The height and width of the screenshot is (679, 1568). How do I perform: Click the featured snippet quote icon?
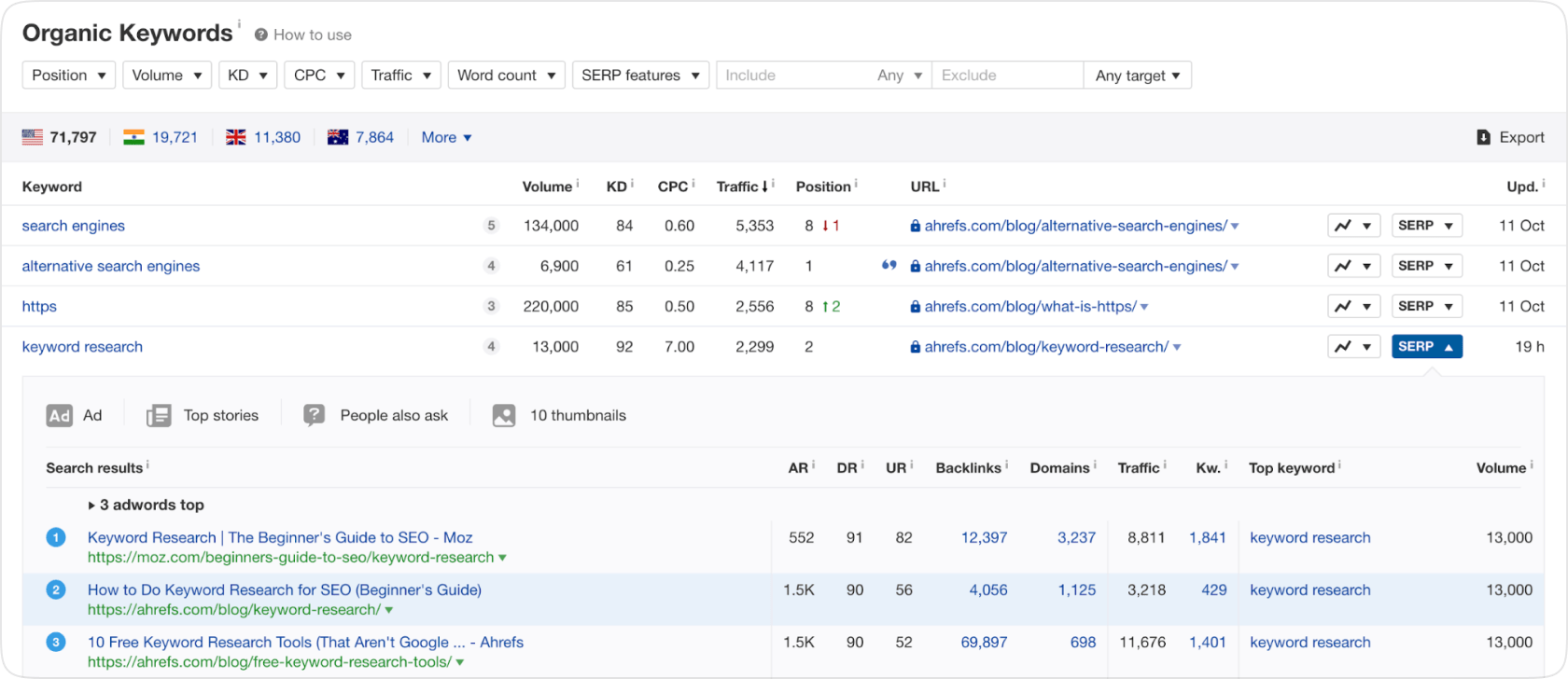(x=889, y=266)
